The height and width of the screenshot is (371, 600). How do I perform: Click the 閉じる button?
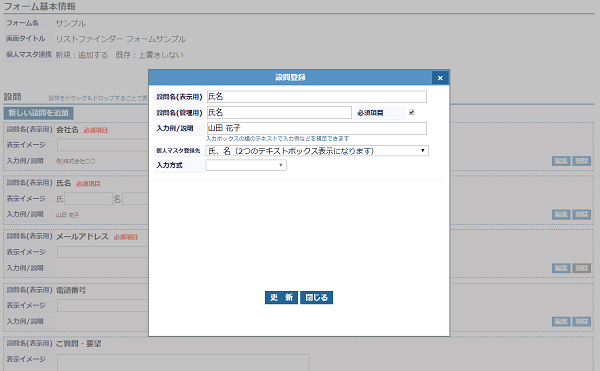tap(316, 298)
